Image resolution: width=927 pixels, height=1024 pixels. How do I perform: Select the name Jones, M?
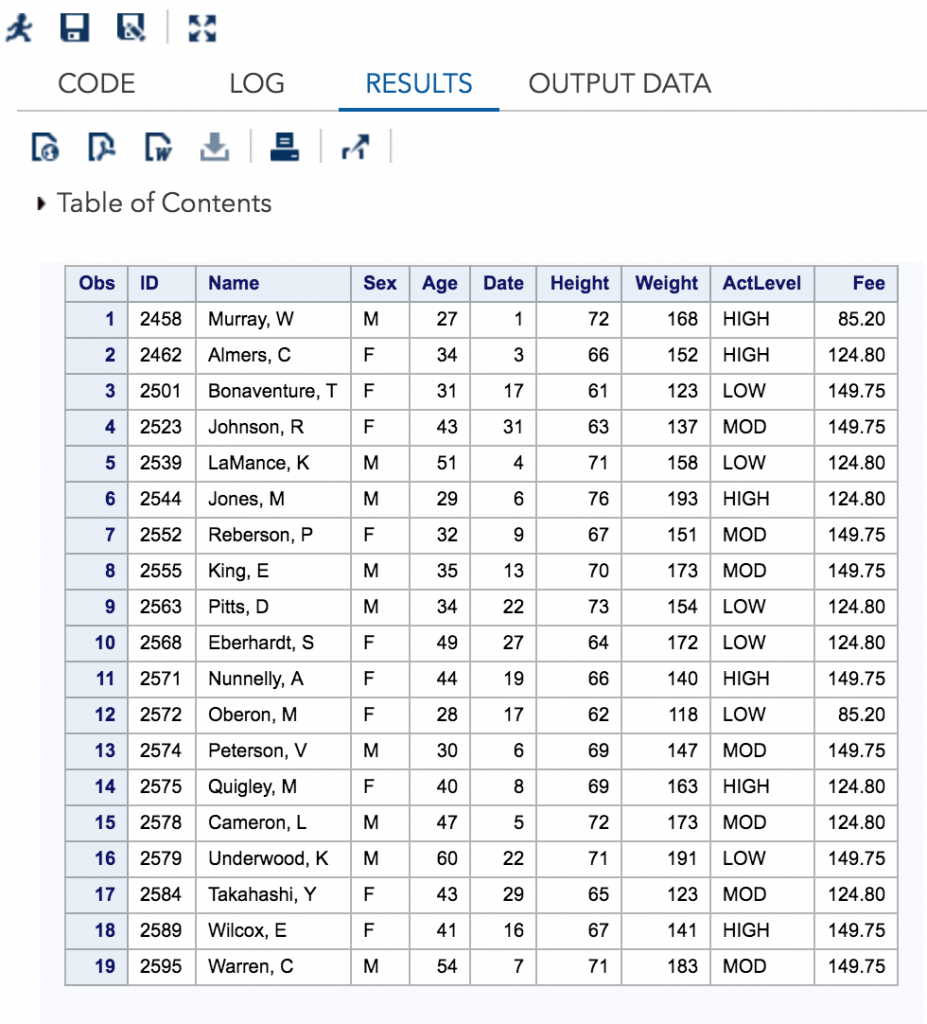(246, 499)
